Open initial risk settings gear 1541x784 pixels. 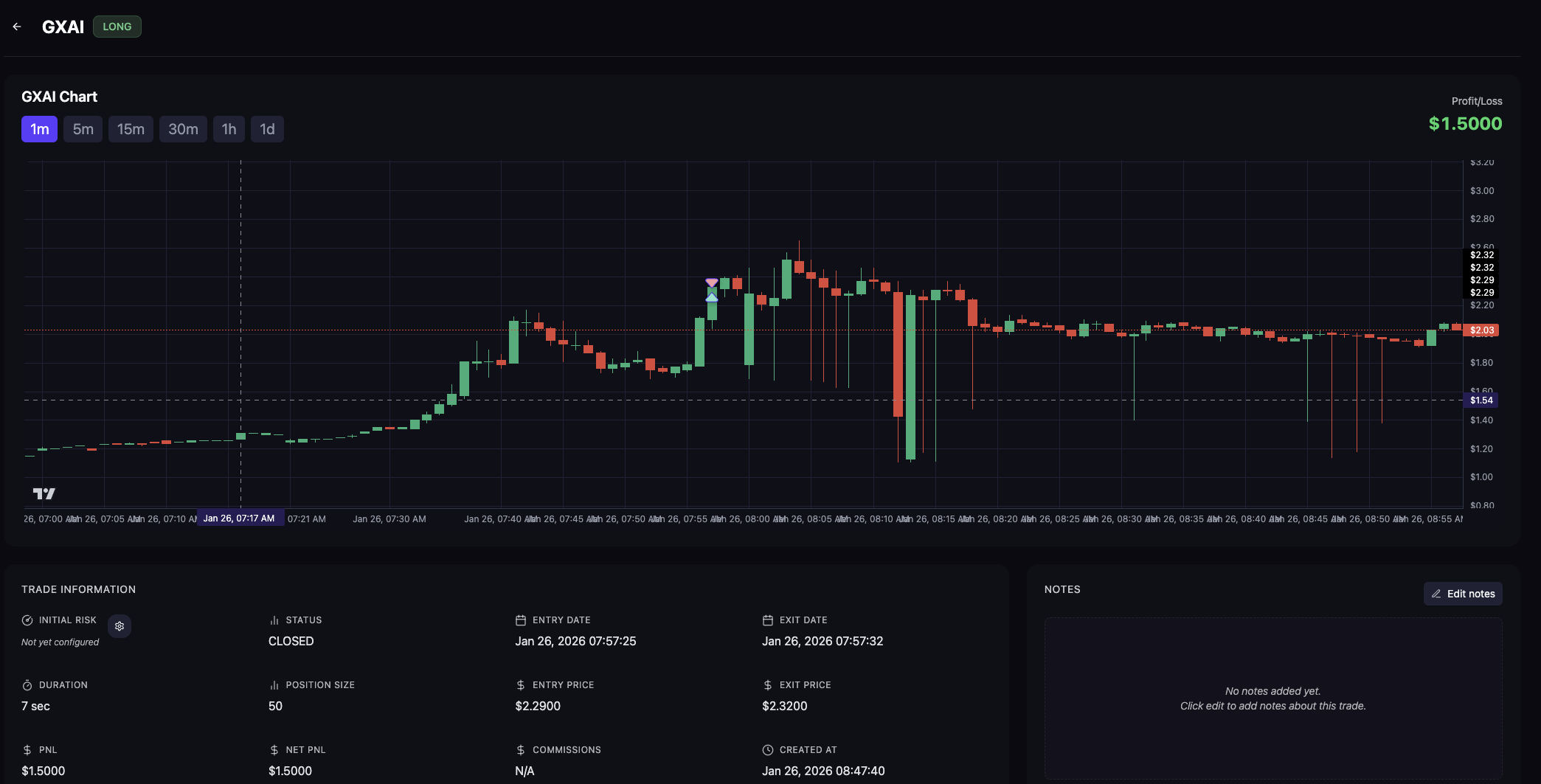point(120,626)
